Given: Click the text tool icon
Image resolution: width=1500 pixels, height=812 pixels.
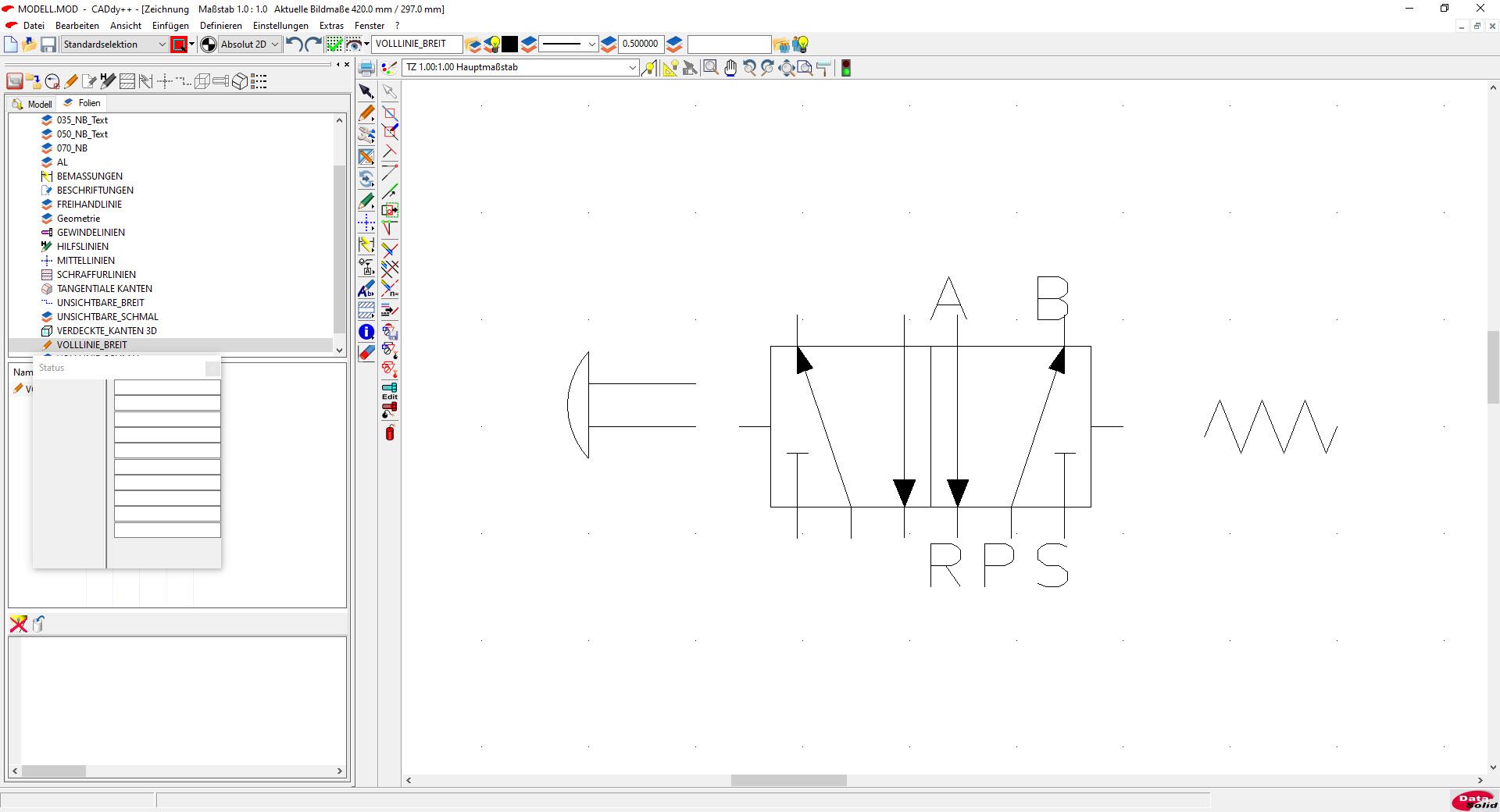Looking at the screenshot, I should pos(366,290).
